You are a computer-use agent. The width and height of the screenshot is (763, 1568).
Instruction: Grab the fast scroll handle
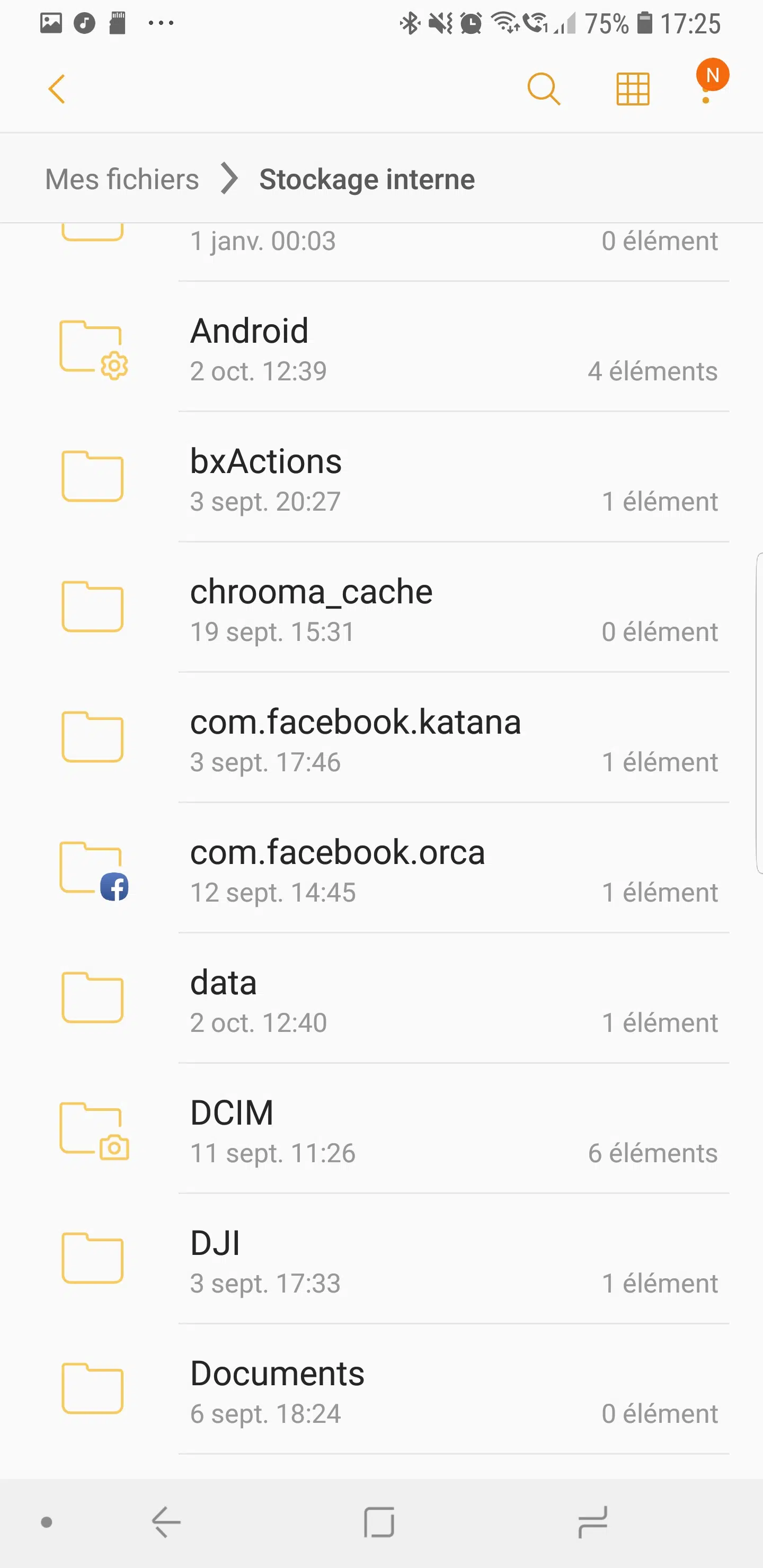click(x=758, y=712)
